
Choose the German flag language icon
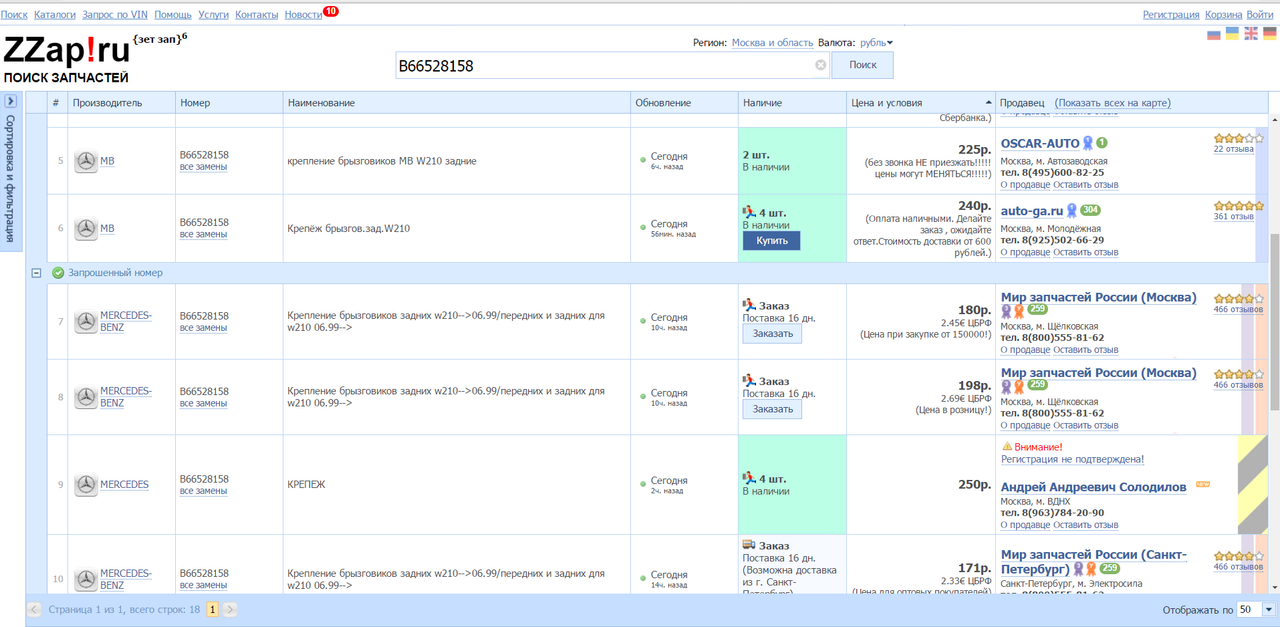1270,34
